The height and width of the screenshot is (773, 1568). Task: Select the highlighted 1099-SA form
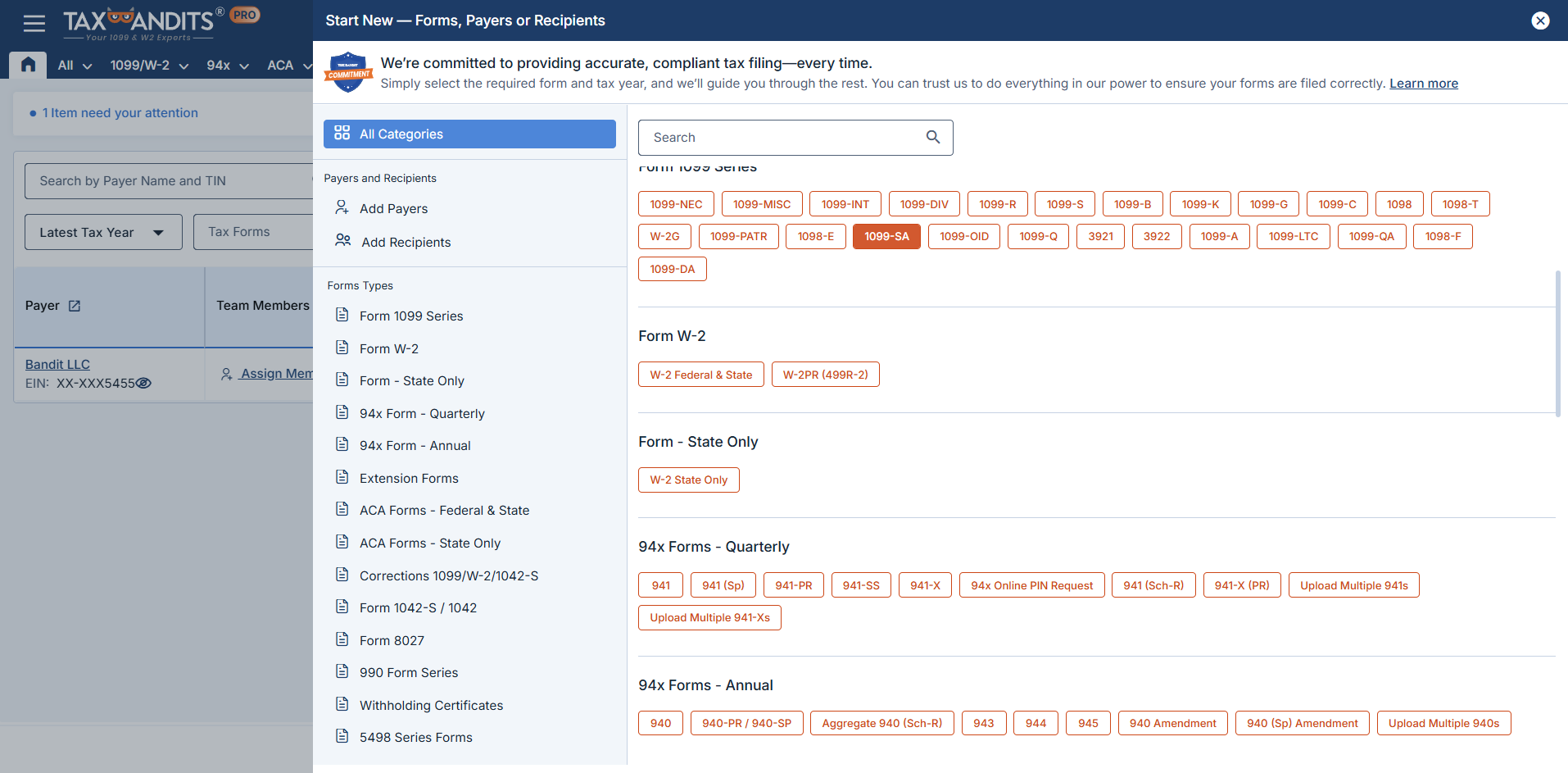click(886, 237)
